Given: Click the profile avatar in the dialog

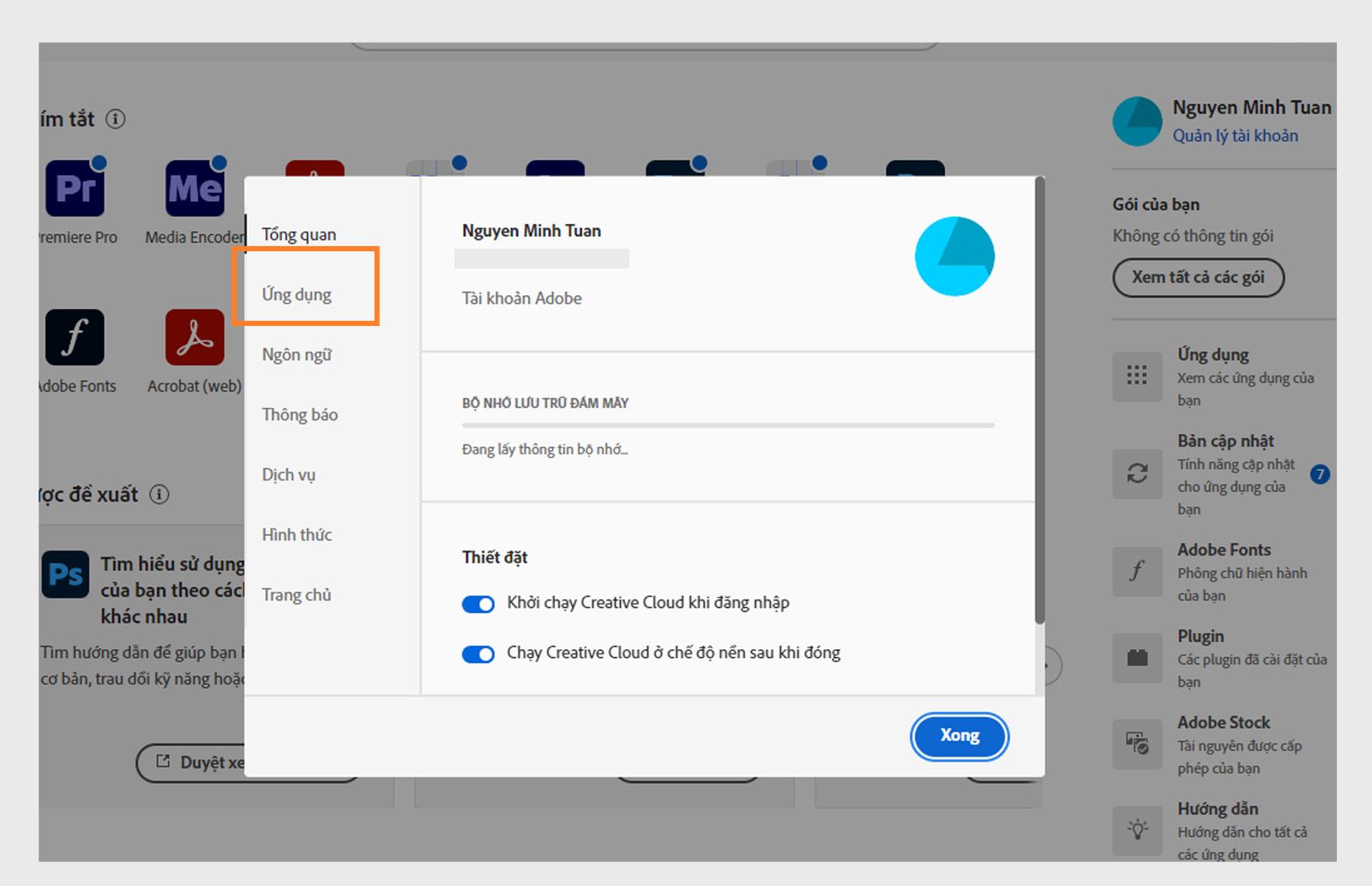Looking at the screenshot, I should 954,255.
